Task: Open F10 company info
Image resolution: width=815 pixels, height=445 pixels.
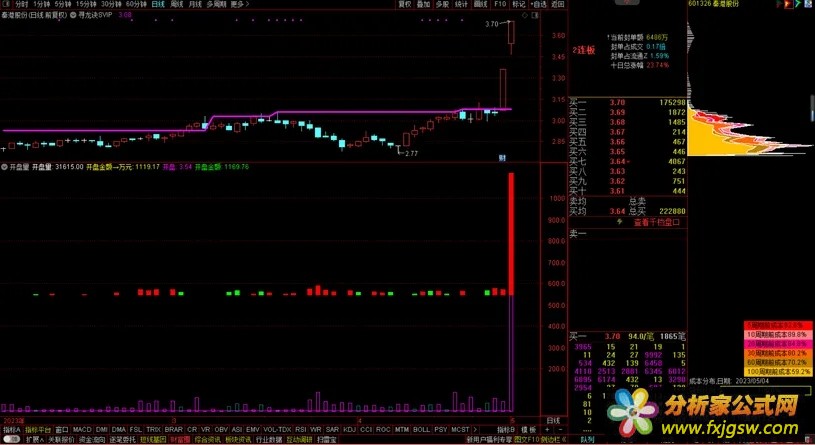Action: click(x=500, y=4)
